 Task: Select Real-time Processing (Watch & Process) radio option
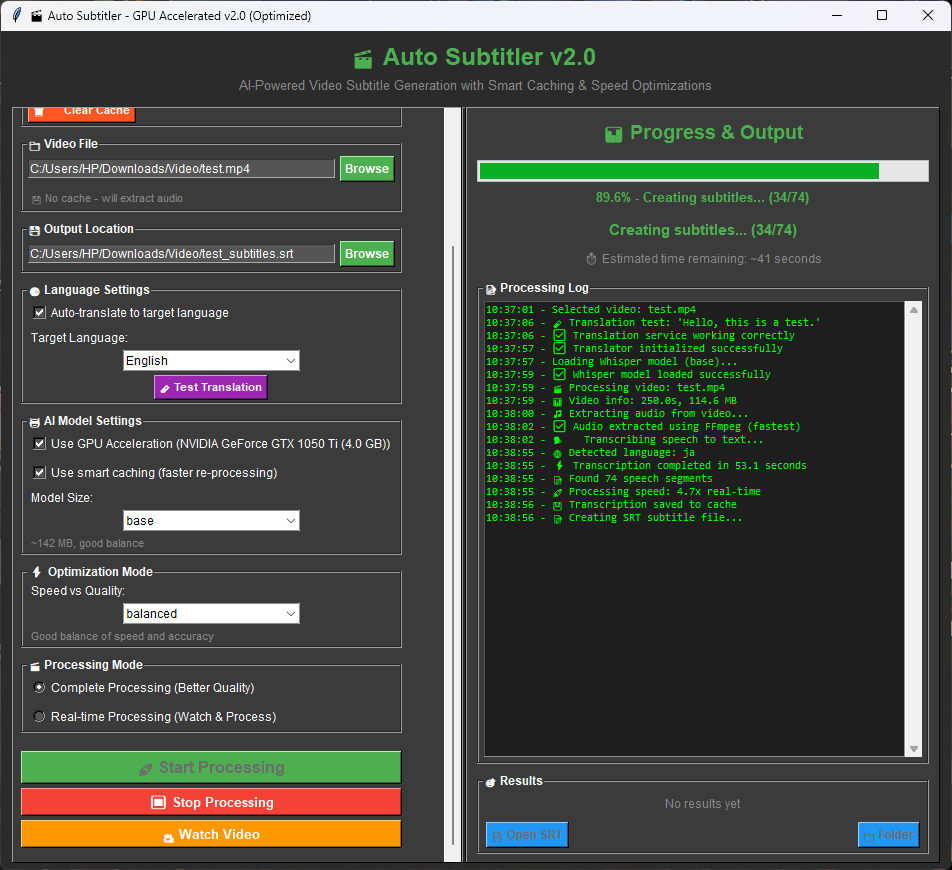[39, 716]
